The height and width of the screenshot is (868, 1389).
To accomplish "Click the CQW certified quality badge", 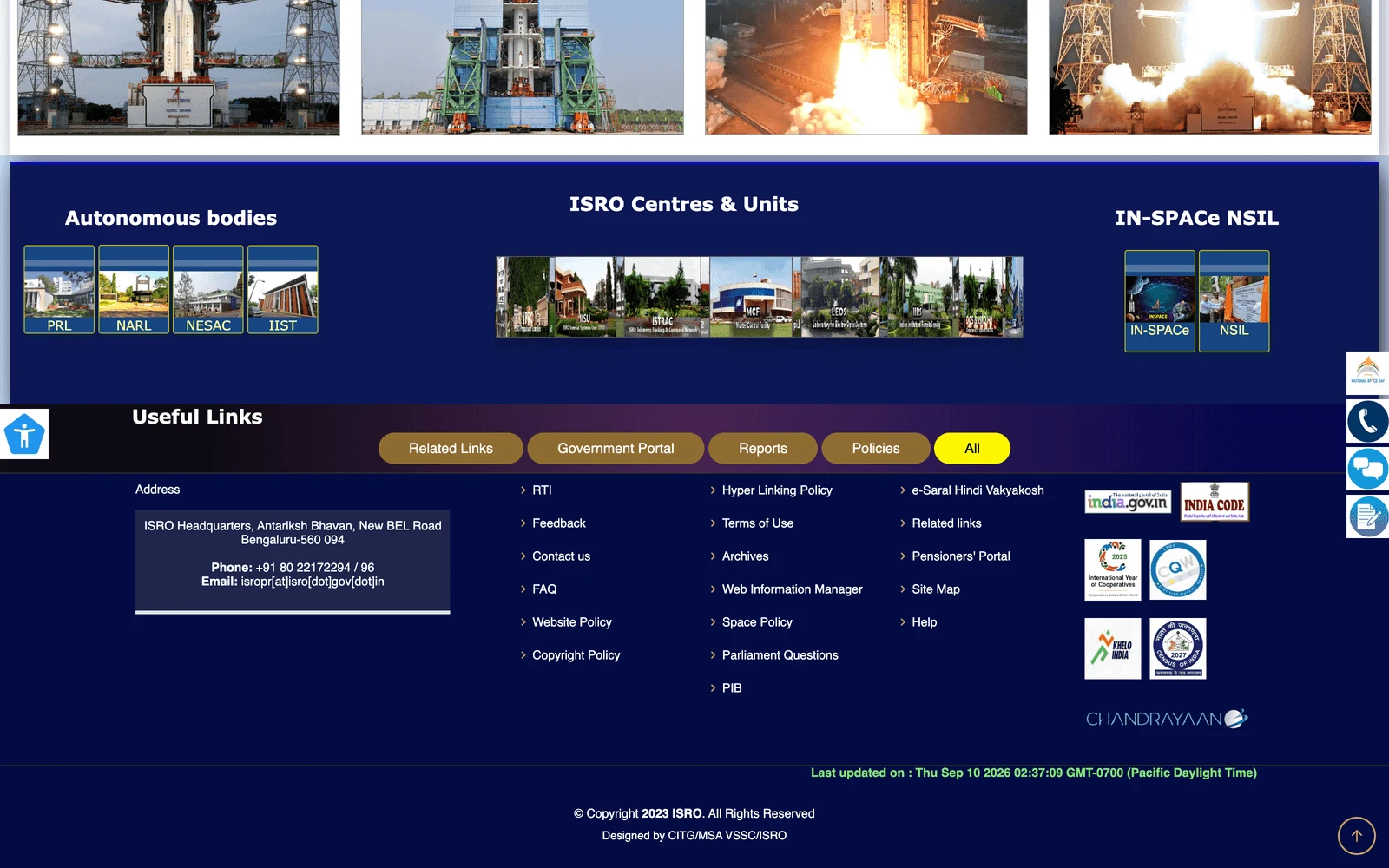I will 1178,569.
